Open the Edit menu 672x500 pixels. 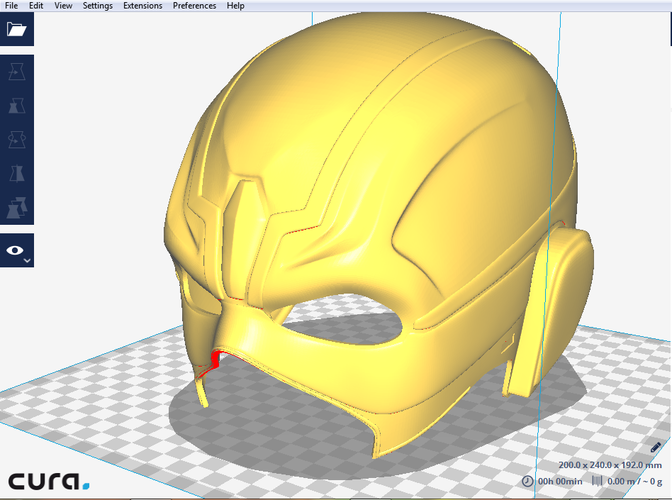point(36,6)
